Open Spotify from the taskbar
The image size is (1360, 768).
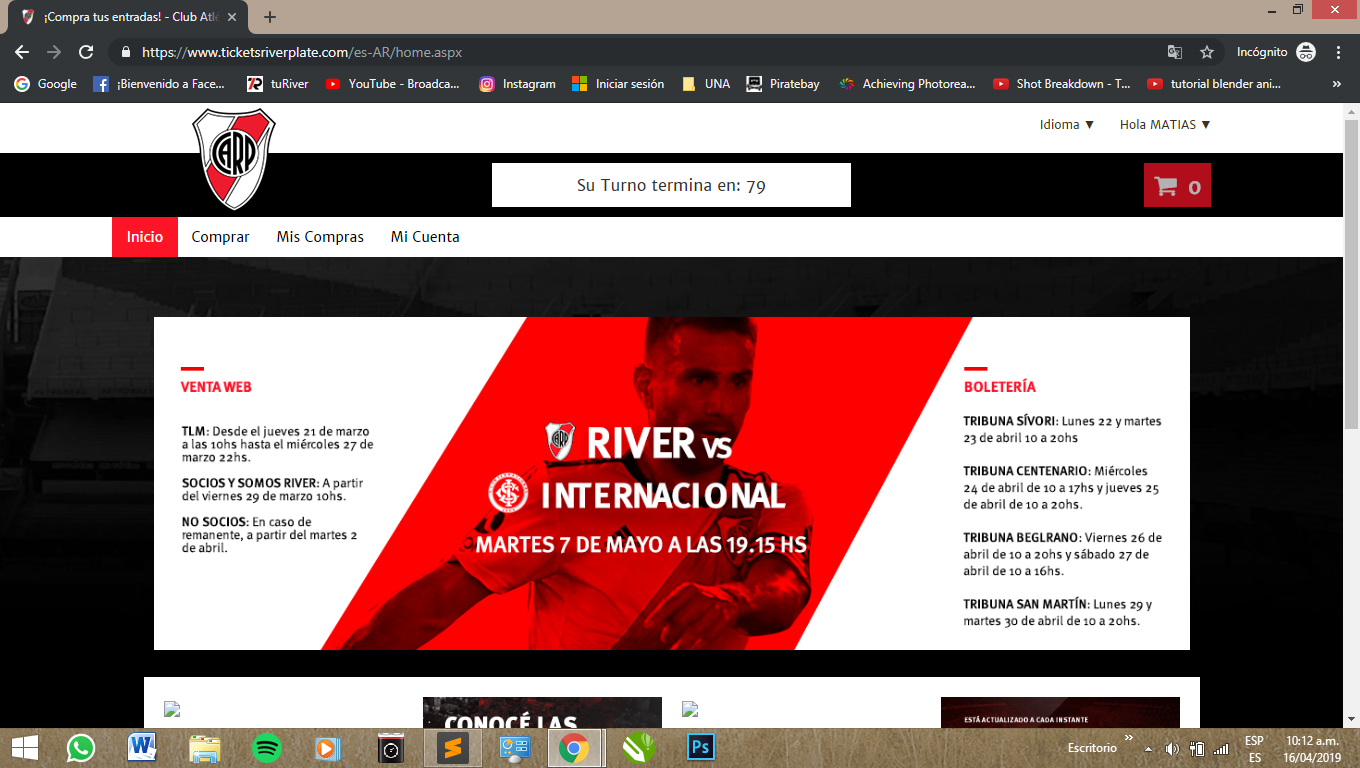pyautogui.click(x=267, y=748)
